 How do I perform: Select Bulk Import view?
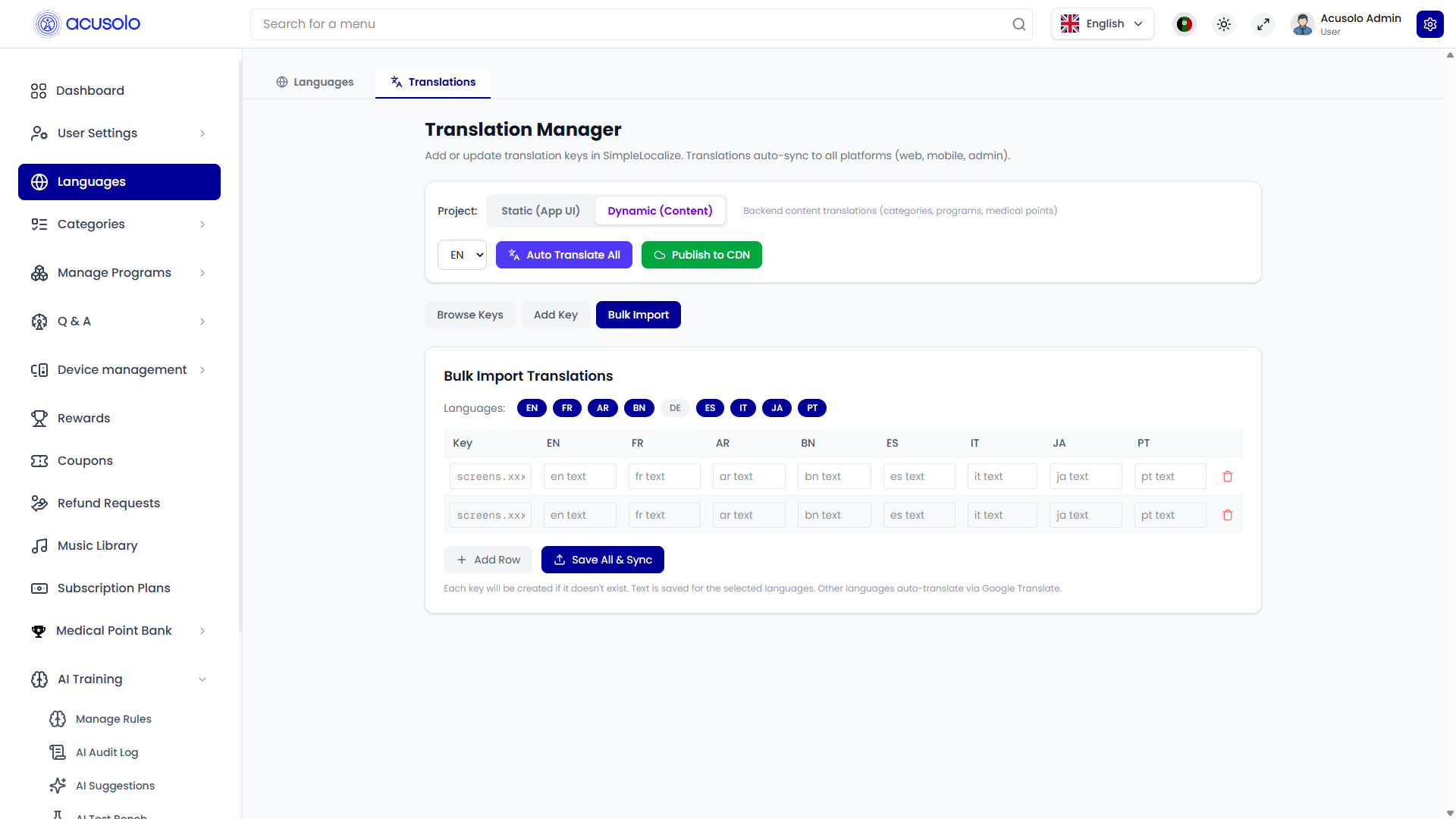pyautogui.click(x=639, y=315)
